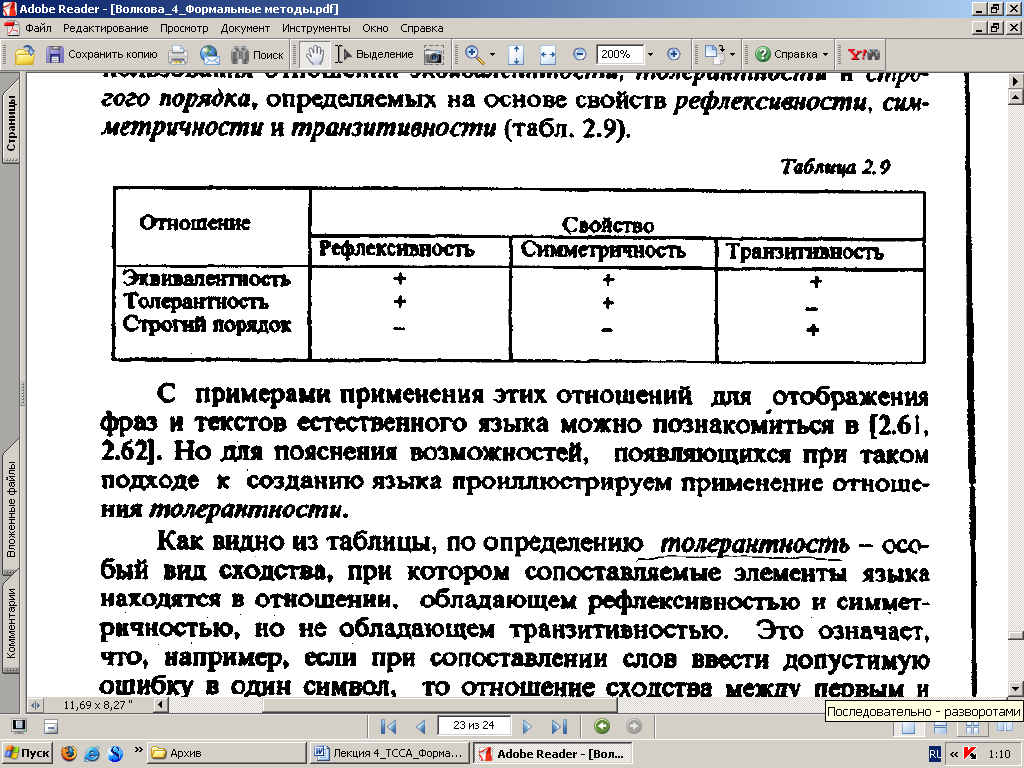
Task: Open the zoom percentage dropdown arrow
Action: pyautogui.click(x=650, y=54)
